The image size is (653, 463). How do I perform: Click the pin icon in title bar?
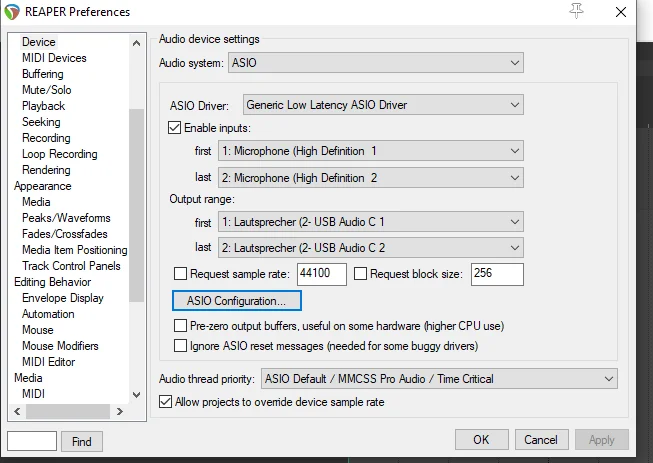coord(576,11)
